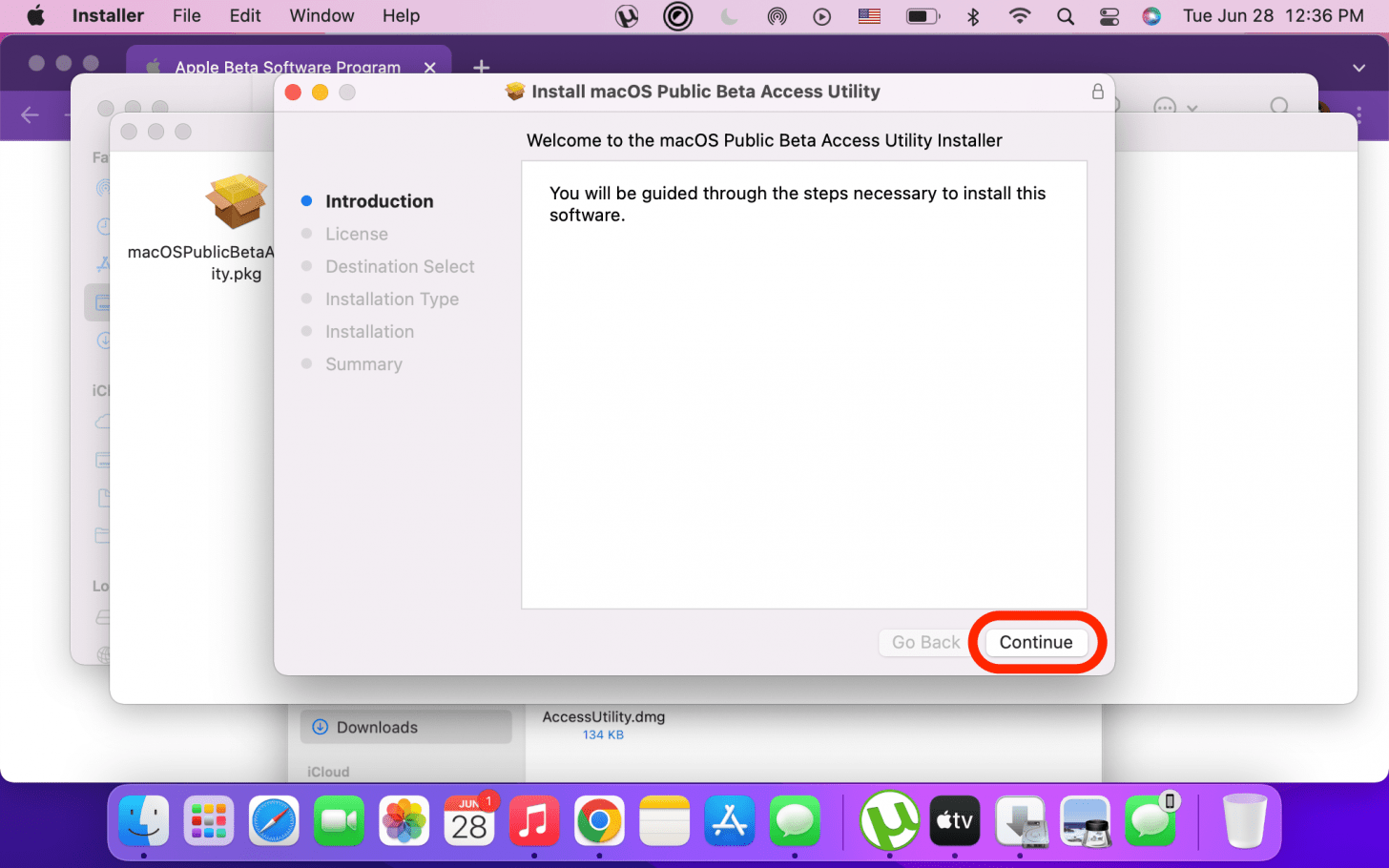
Task: Select the macOSPublicBetaAccessUtility.pkg package icon
Action: coord(236,201)
